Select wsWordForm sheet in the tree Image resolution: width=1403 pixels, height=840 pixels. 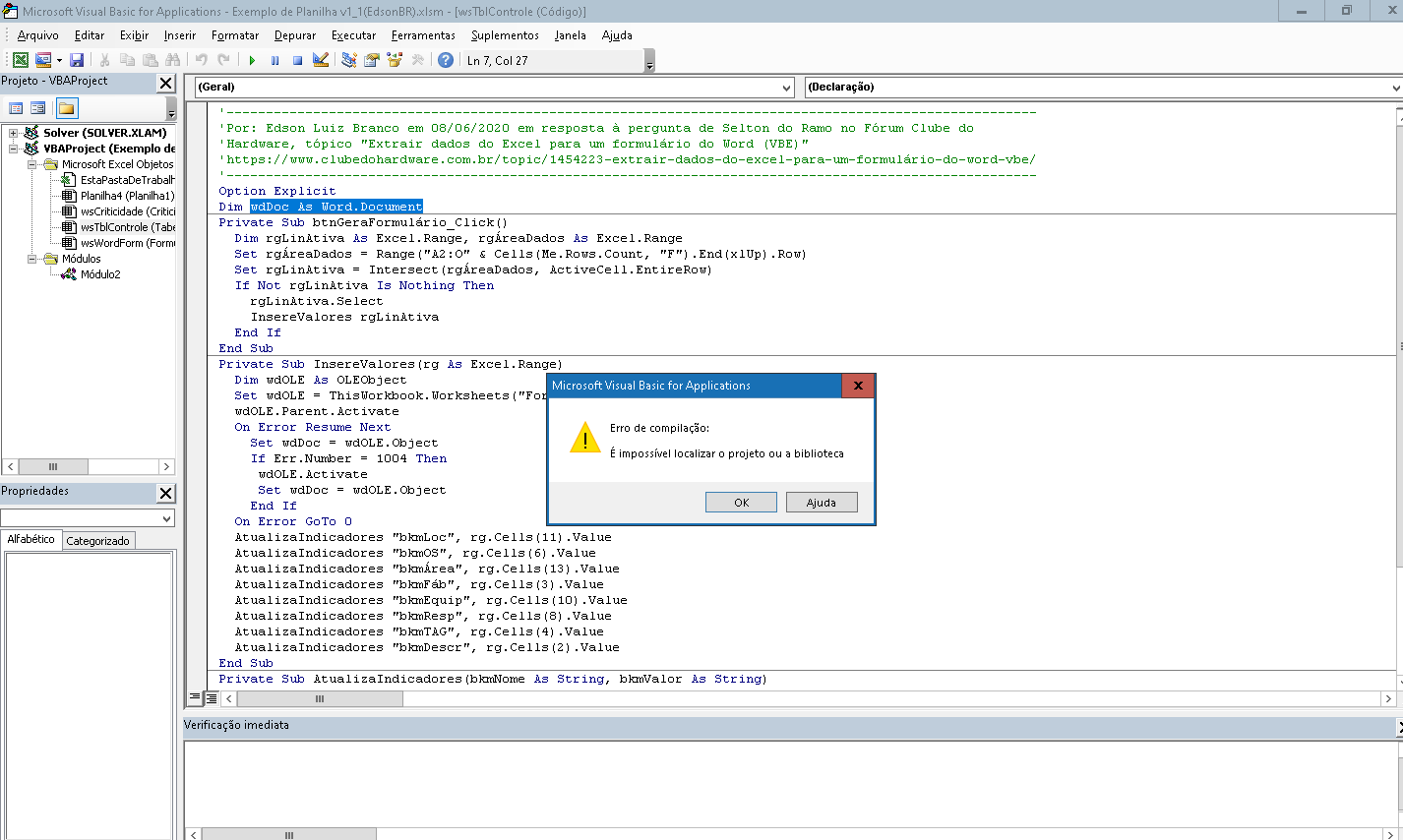point(127,243)
